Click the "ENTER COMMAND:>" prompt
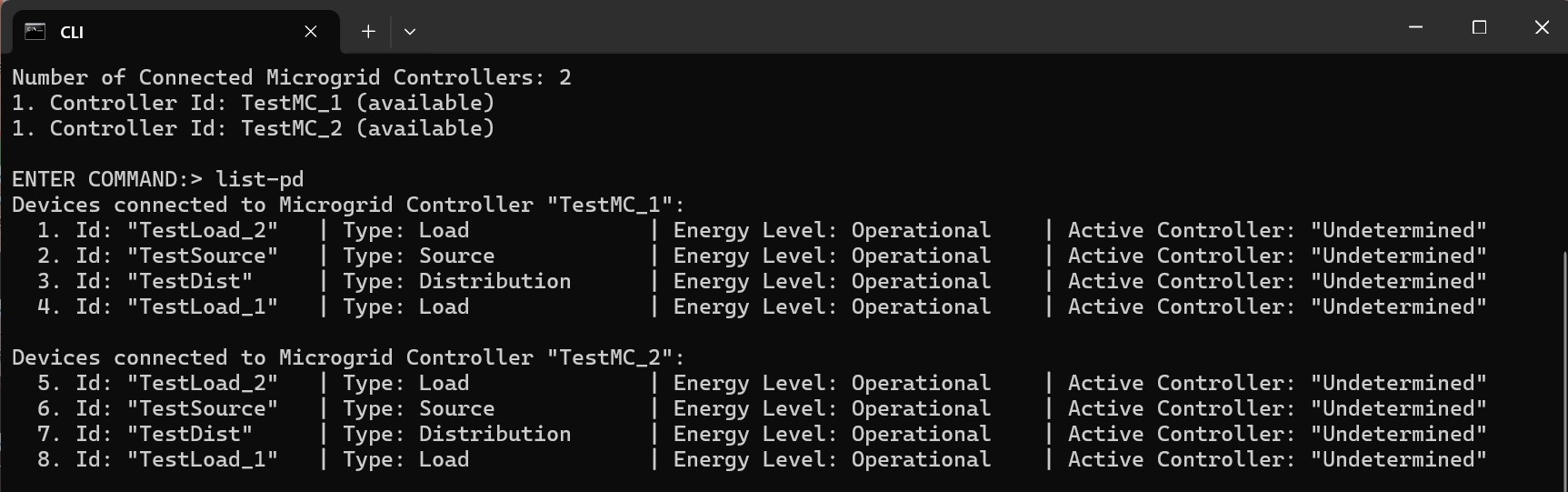The height and width of the screenshot is (492, 1568). (106, 179)
